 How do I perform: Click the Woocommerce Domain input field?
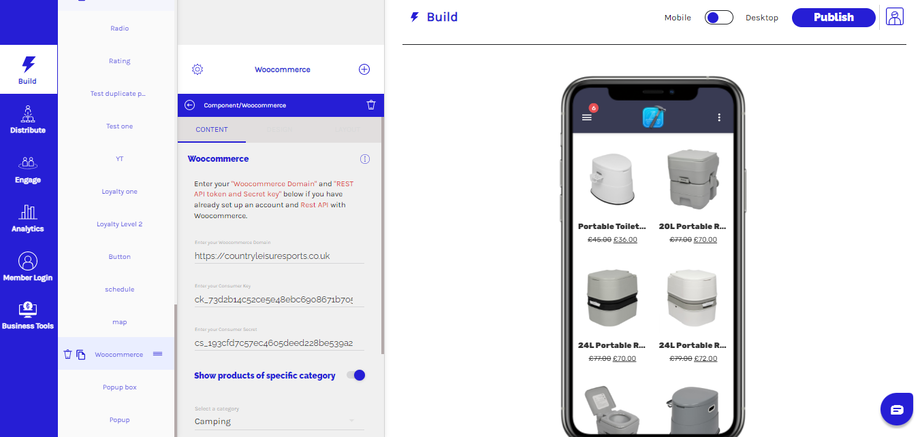279,256
